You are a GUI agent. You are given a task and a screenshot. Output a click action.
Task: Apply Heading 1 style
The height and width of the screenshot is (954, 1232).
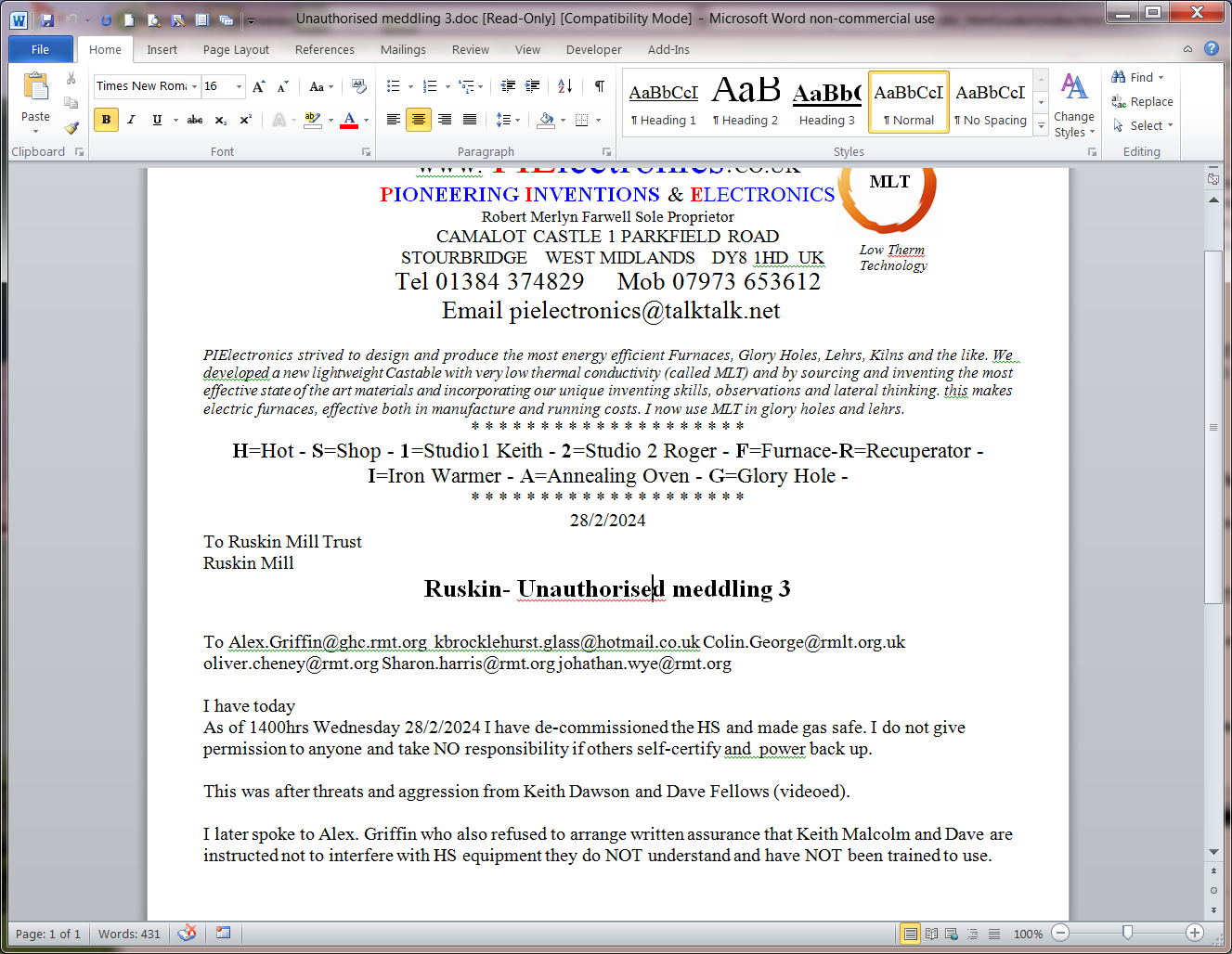pyautogui.click(x=663, y=102)
